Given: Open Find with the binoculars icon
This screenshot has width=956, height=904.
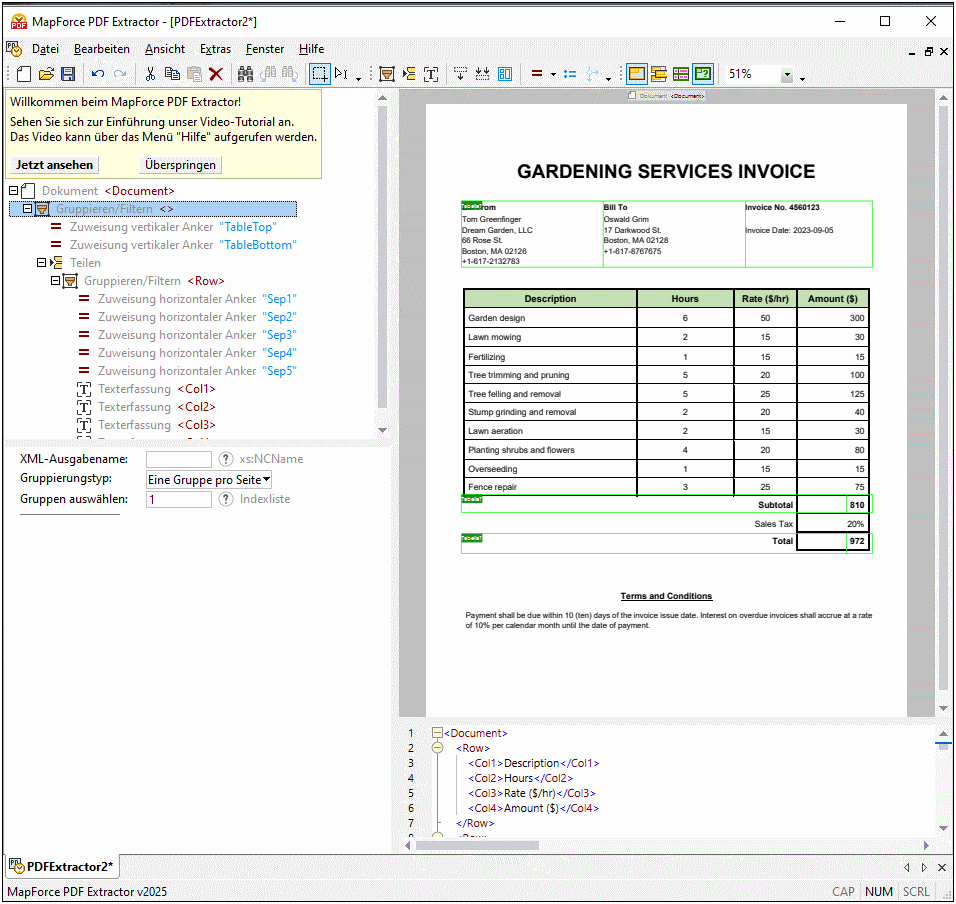Looking at the screenshot, I should 245,74.
